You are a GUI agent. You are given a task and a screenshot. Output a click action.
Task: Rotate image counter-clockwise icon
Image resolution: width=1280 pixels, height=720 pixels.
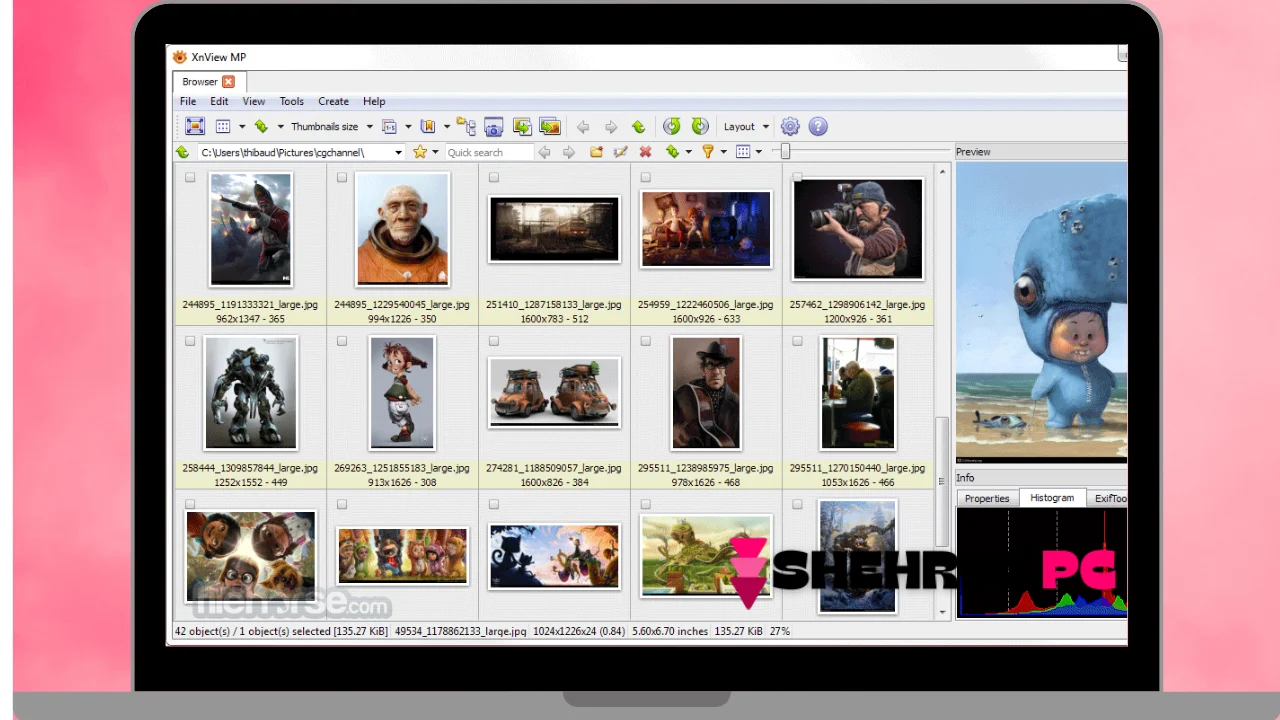pos(672,126)
